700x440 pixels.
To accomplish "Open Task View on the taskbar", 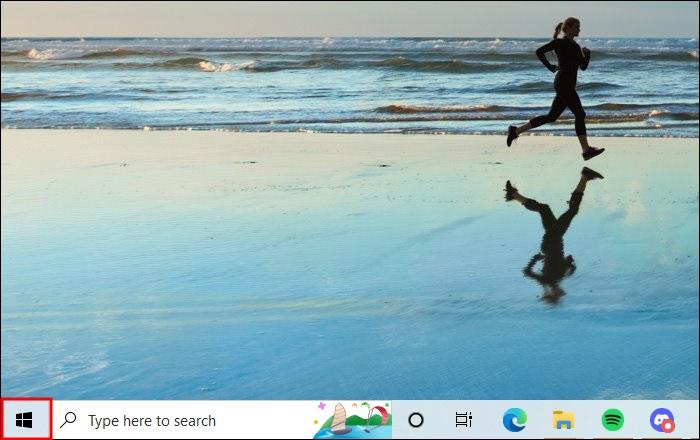I will pos(463,419).
